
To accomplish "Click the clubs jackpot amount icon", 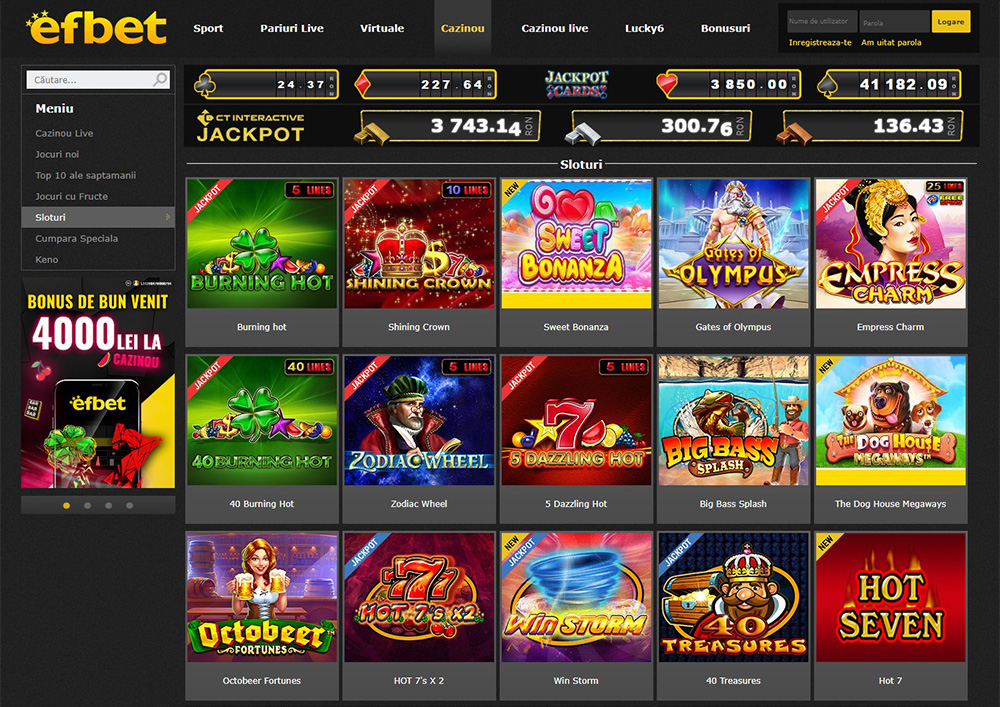I will coord(204,85).
